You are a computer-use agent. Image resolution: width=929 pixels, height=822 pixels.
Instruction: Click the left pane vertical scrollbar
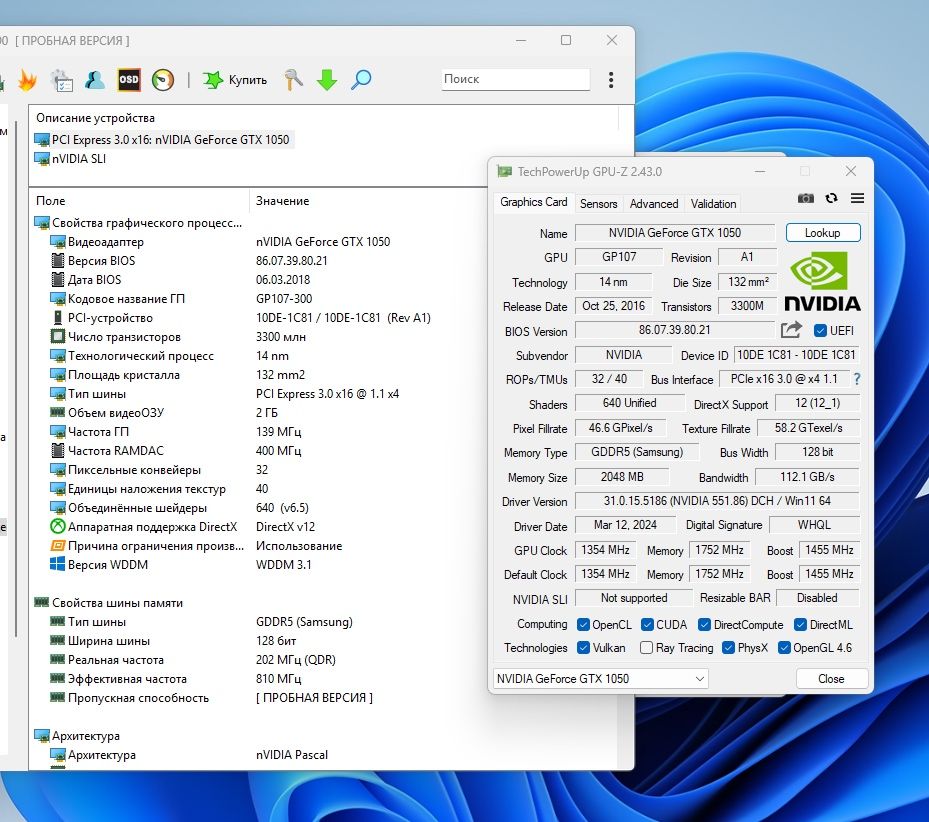17,379
